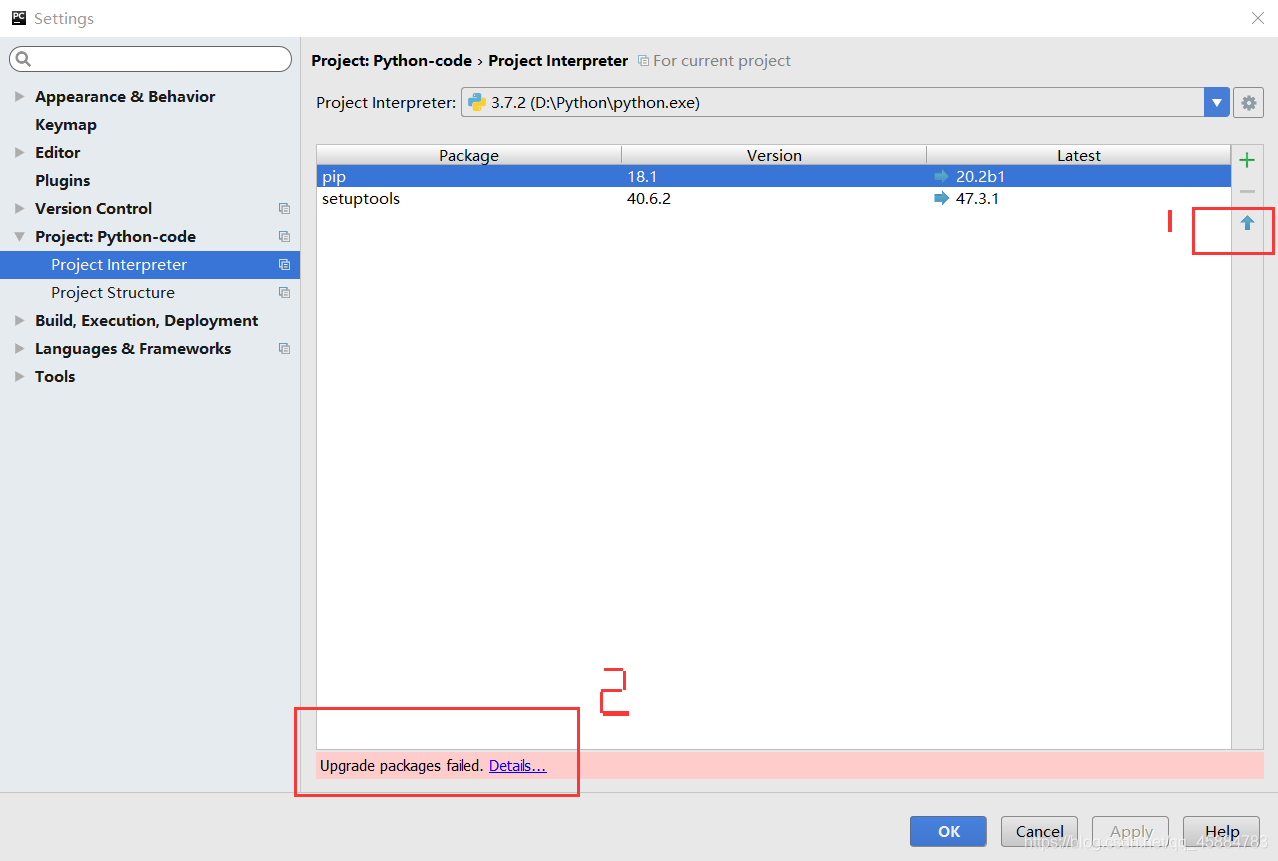Open the Project Interpreter dropdown arrow
Viewport: 1278px width, 861px height.
[1216, 101]
